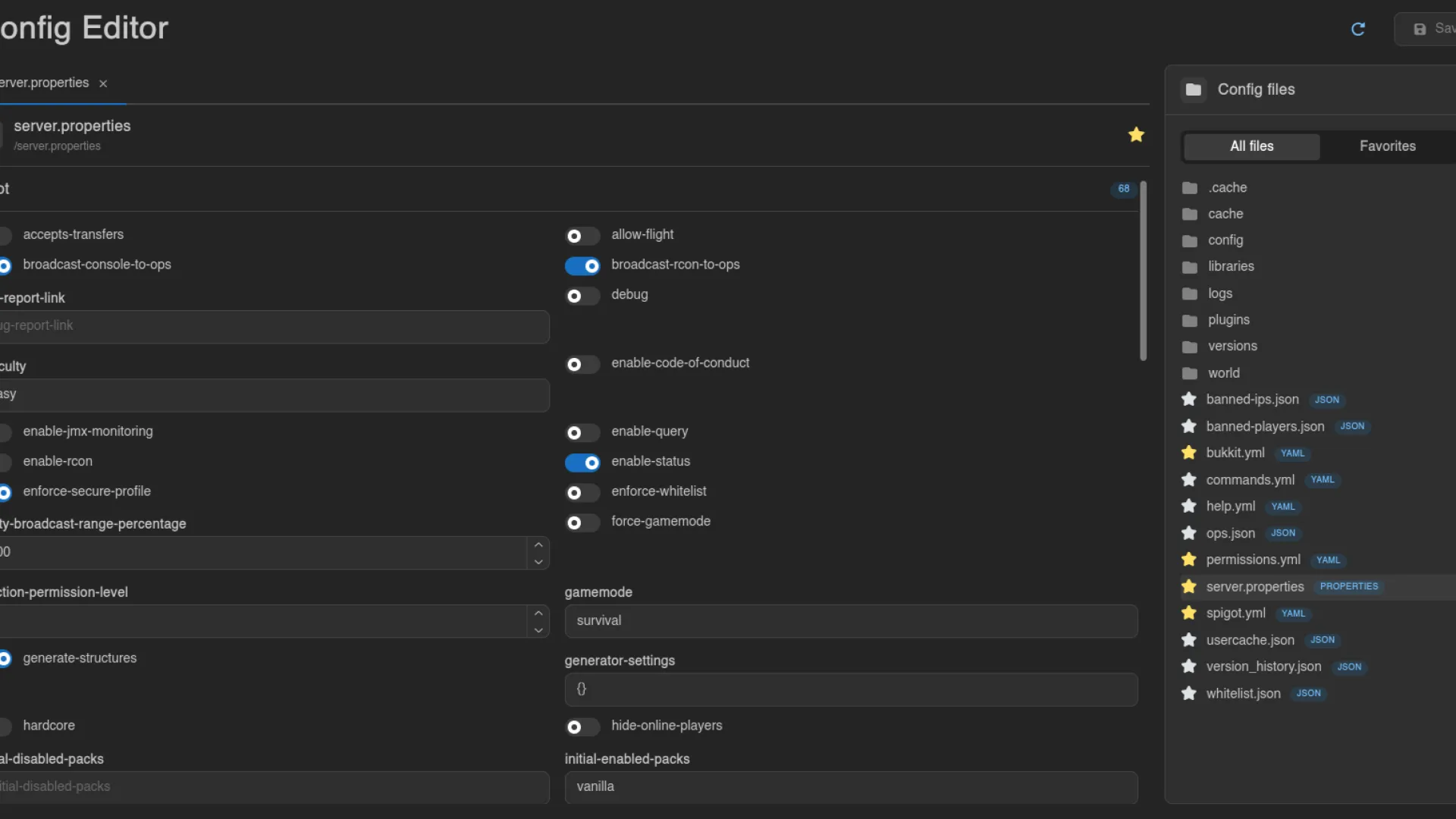Screen dimensions: 1456x819
Task: Switch to the All files tab
Action: pos(1252,146)
